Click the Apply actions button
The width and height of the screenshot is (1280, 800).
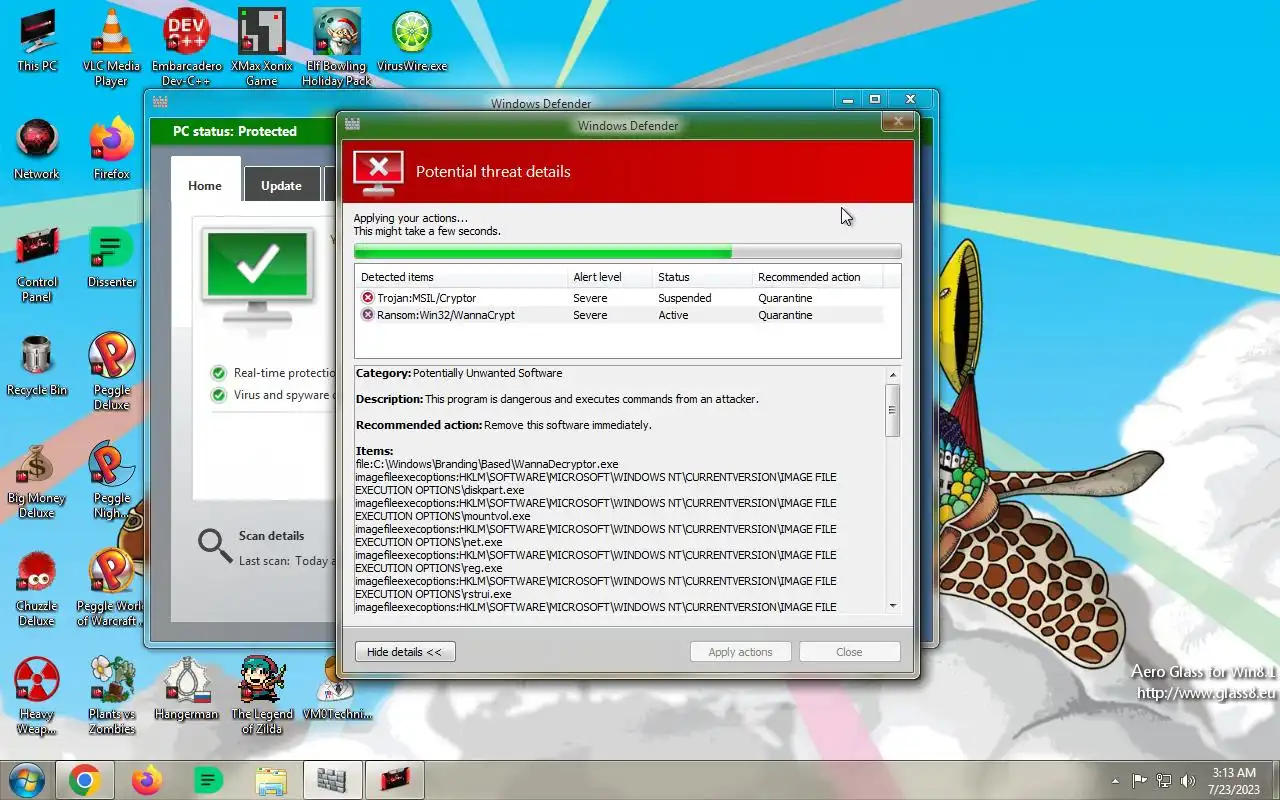[x=740, y=652]
